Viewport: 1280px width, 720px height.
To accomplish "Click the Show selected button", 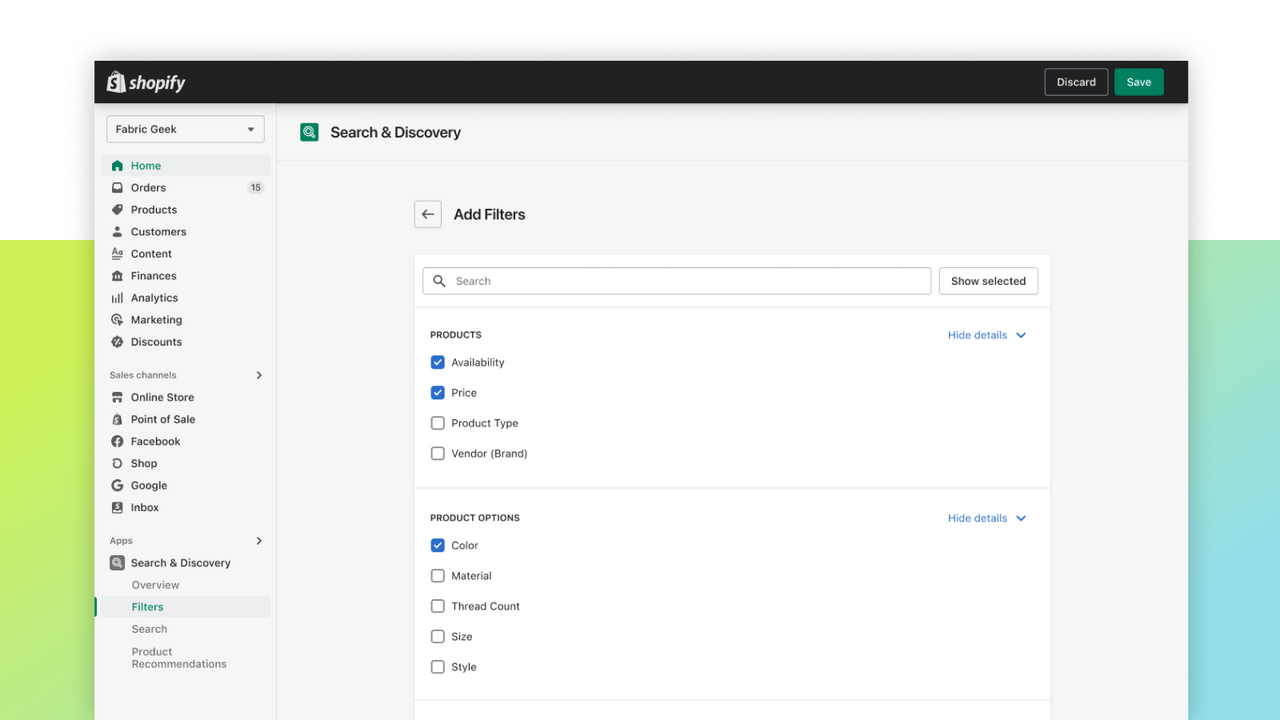I will tap(988, 281).
